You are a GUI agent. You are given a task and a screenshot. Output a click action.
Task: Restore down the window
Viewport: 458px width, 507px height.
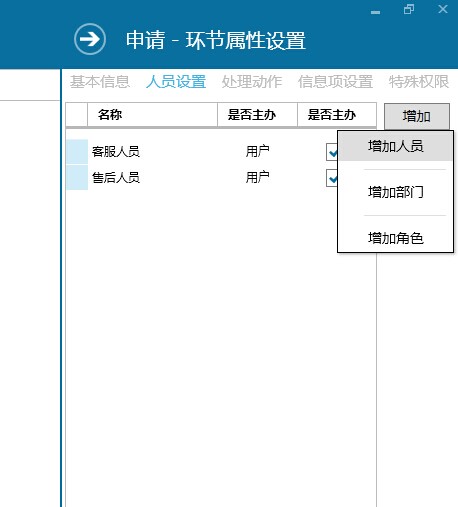(409, 9)
